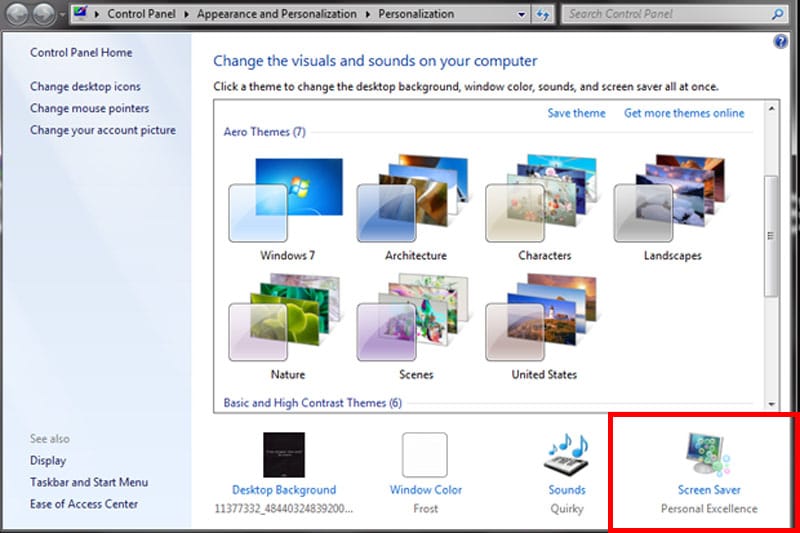Click the theme list scrollbar thumb
This screenshot has height=533, width=800.
pyautogui.click(x=771, y=236)
